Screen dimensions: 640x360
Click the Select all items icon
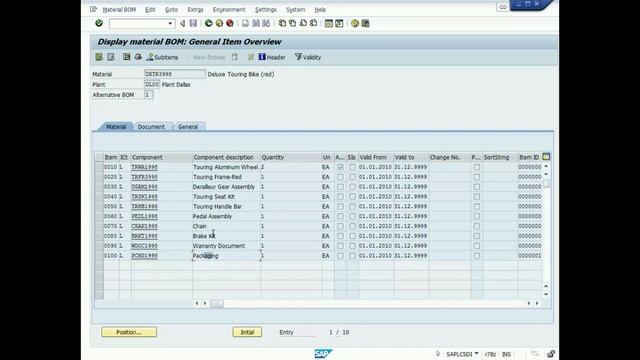pyautogui.click(x=99, y=57)
